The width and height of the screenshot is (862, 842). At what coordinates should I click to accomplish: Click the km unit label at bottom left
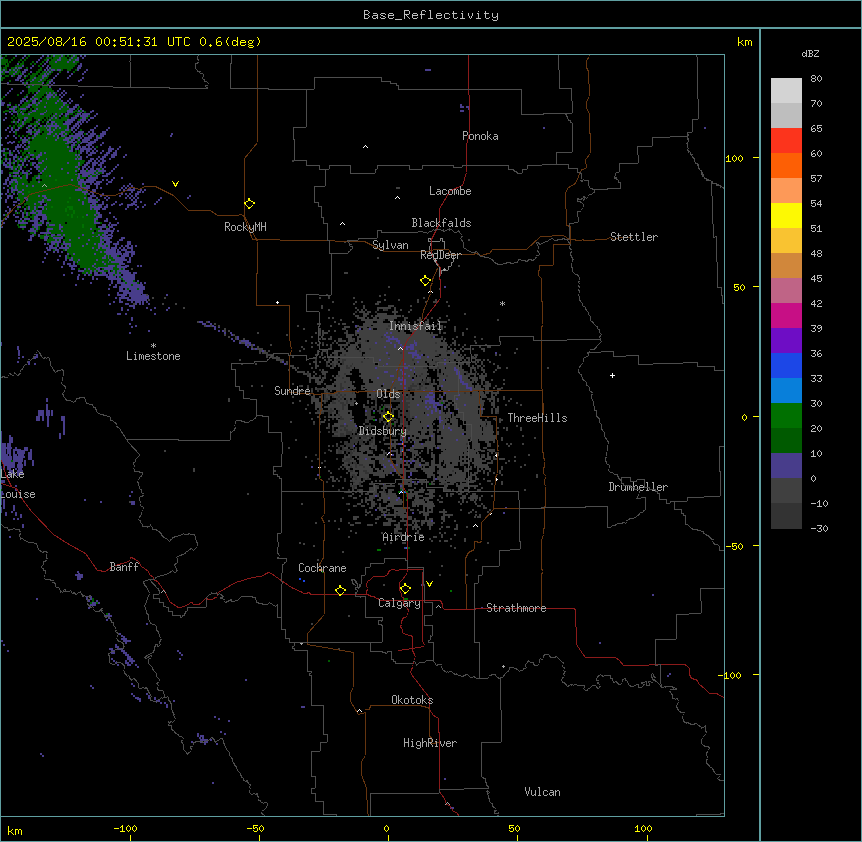15,830
